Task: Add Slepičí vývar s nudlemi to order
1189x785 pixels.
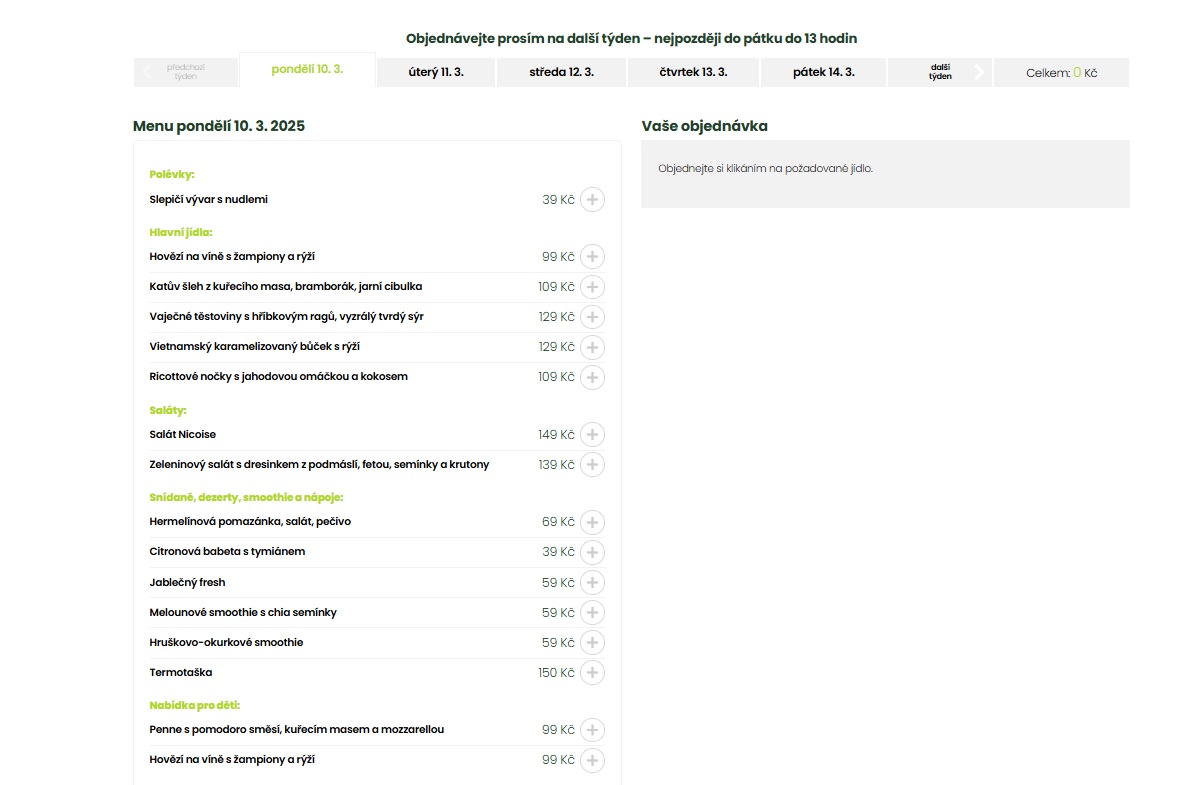Action: point(592,200)
